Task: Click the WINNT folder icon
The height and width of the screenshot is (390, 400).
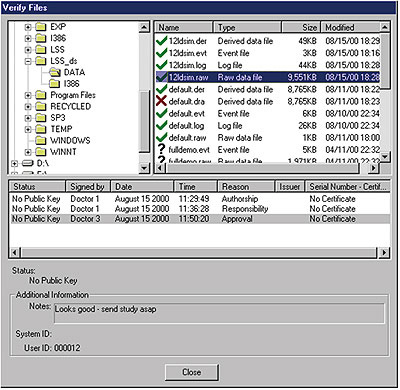Action: pyautogui.click(x=41, y=152)
